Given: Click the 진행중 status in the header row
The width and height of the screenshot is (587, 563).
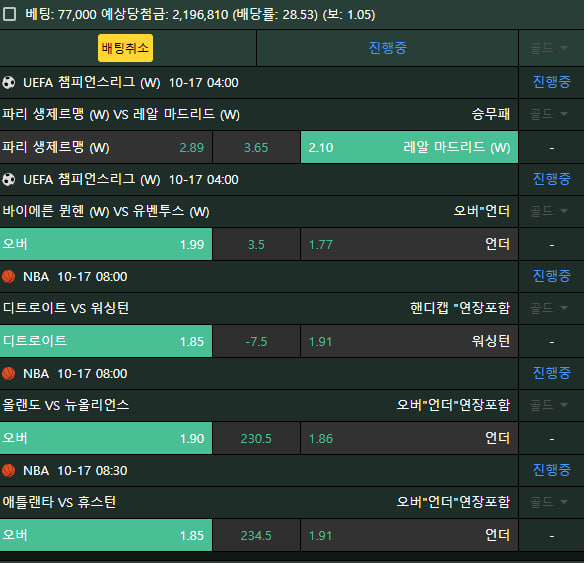Looking at the screenshot, I should coord(387,48).
